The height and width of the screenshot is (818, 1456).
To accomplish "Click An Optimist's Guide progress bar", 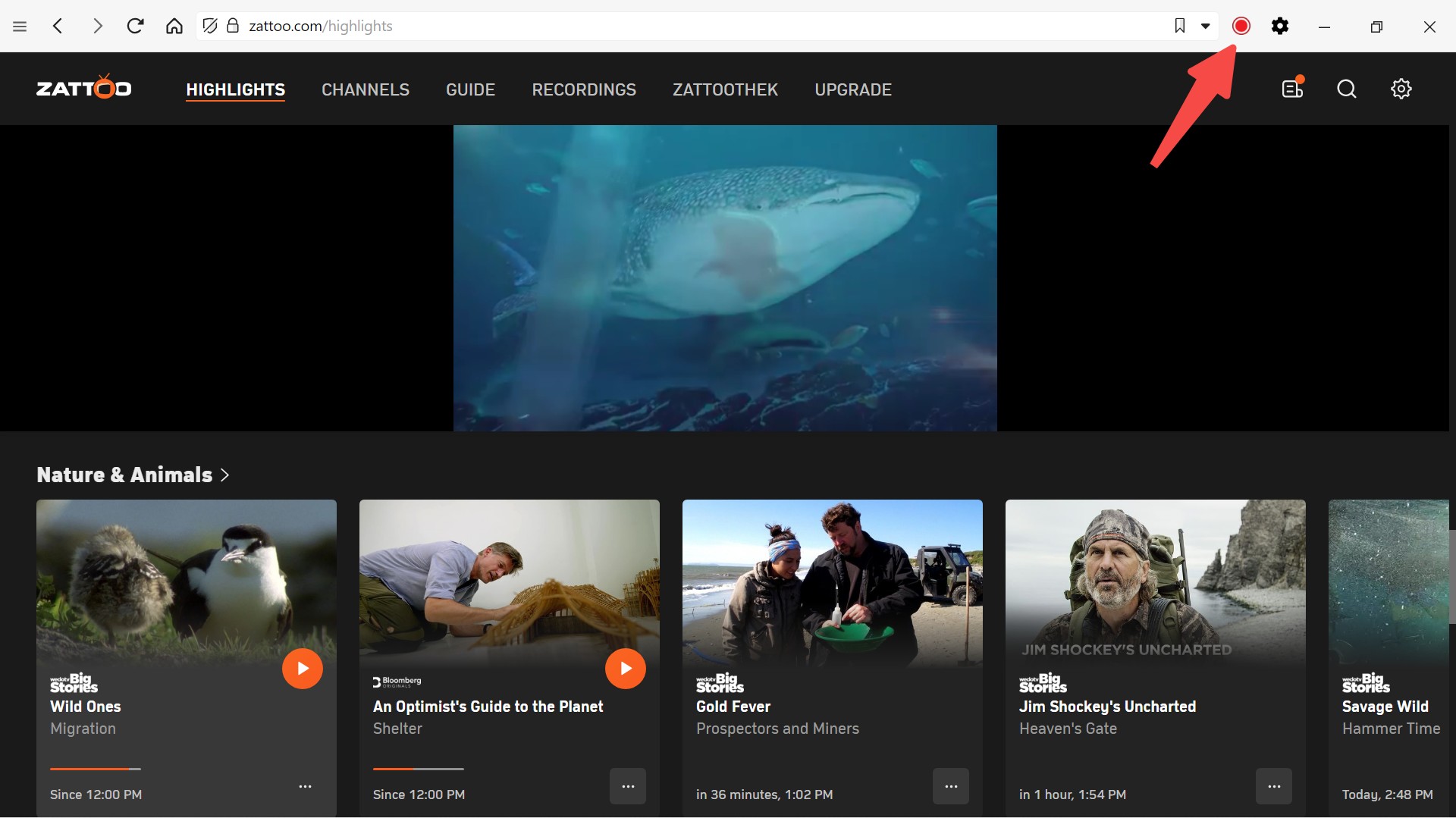I will tap(419, 769).
